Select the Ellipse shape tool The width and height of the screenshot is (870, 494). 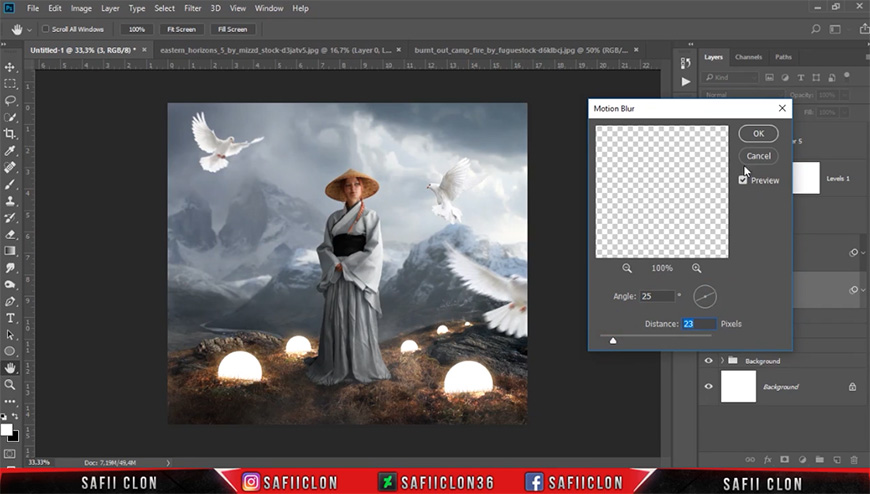(10, 351)
